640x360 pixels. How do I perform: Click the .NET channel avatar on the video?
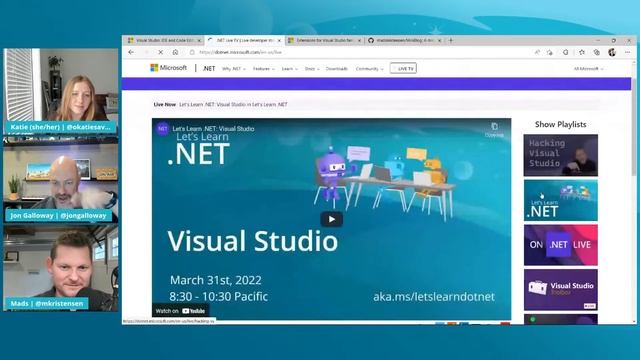[x=162, y=129]
